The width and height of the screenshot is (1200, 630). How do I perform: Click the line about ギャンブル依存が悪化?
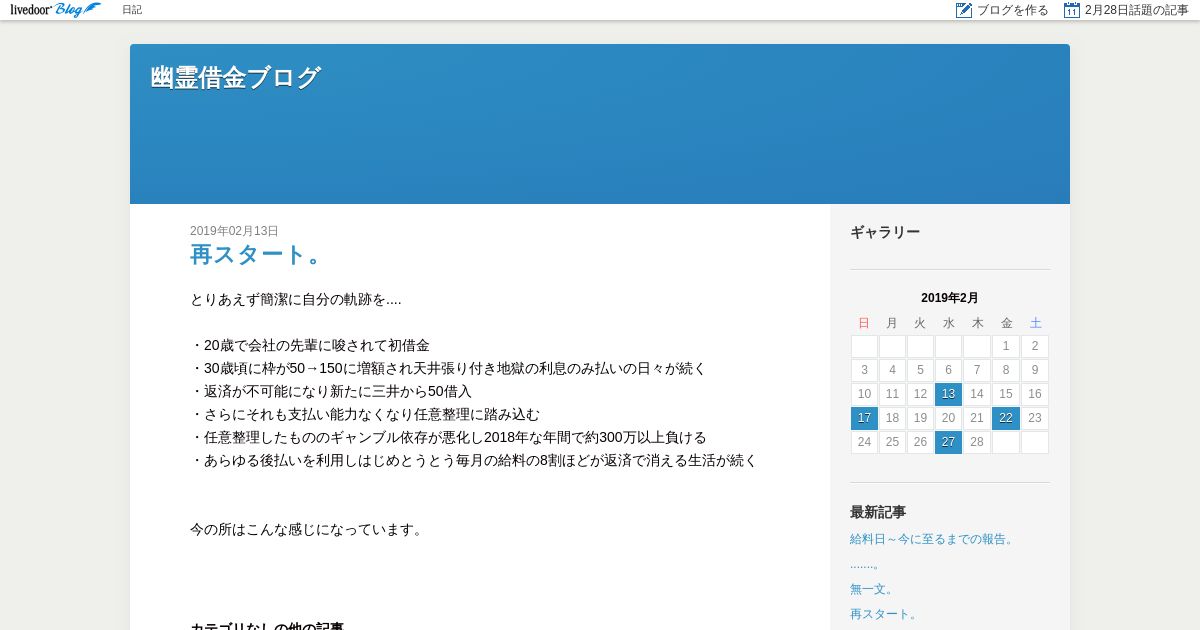[x=448, y=437]
